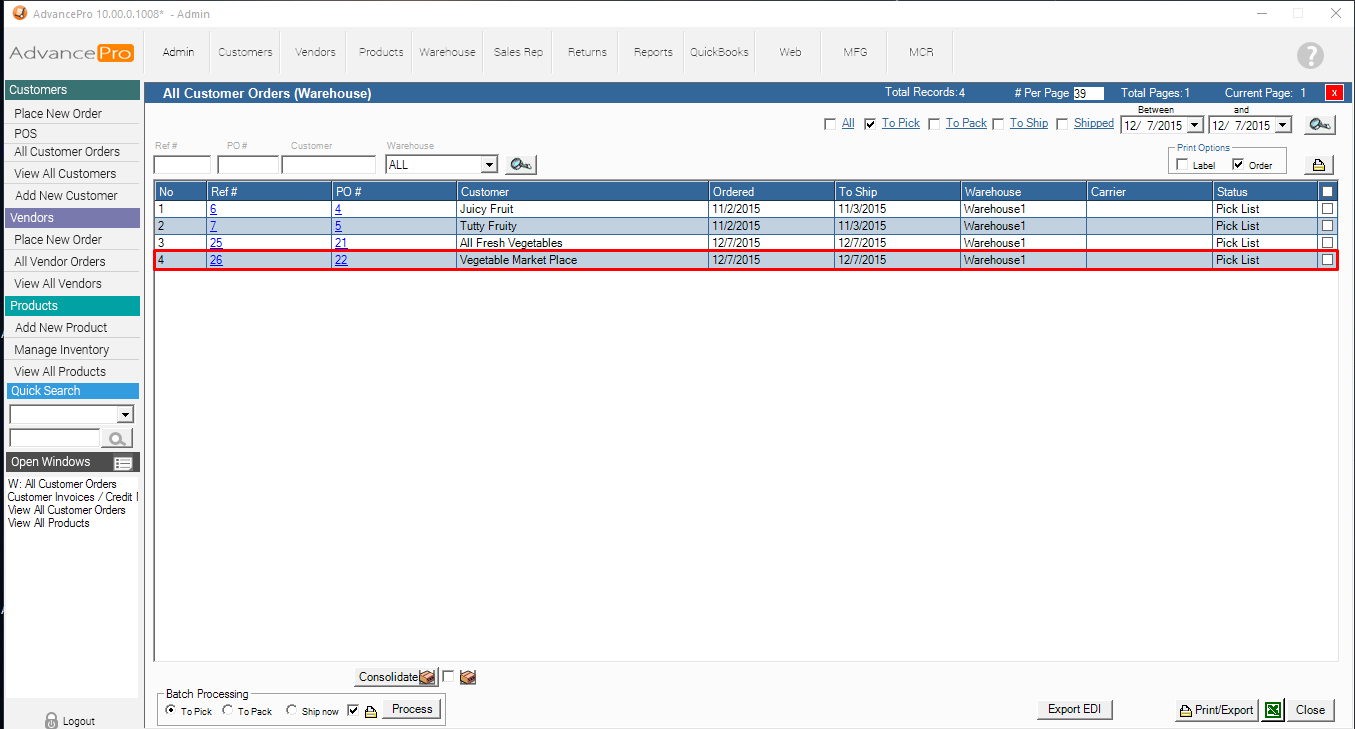Open the Reports menu
The height and width of the screenshot is (729, 1355).
pos(653,52)
